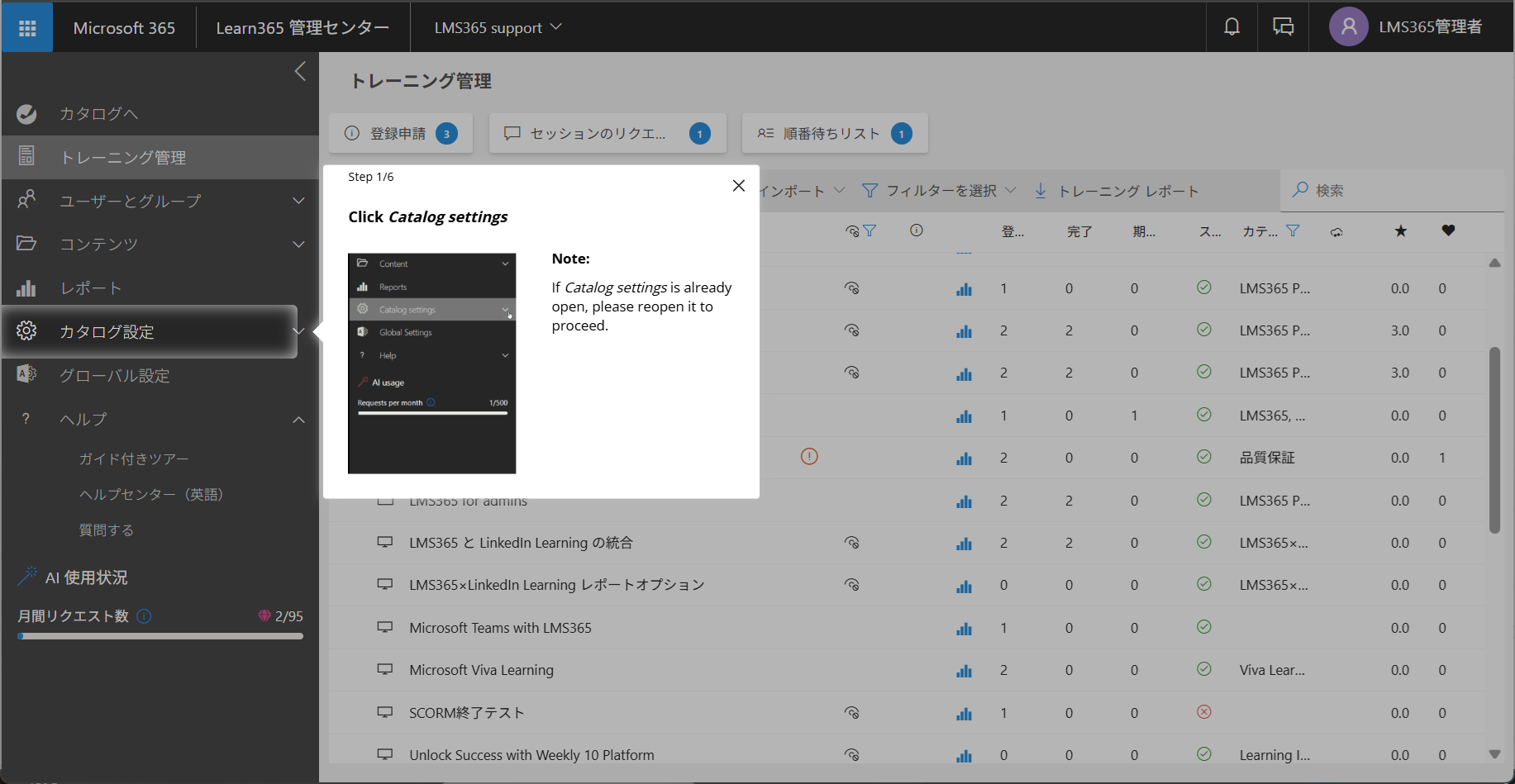
Task: Open 順番待ちリスト button
Action: tap(835, 133)
